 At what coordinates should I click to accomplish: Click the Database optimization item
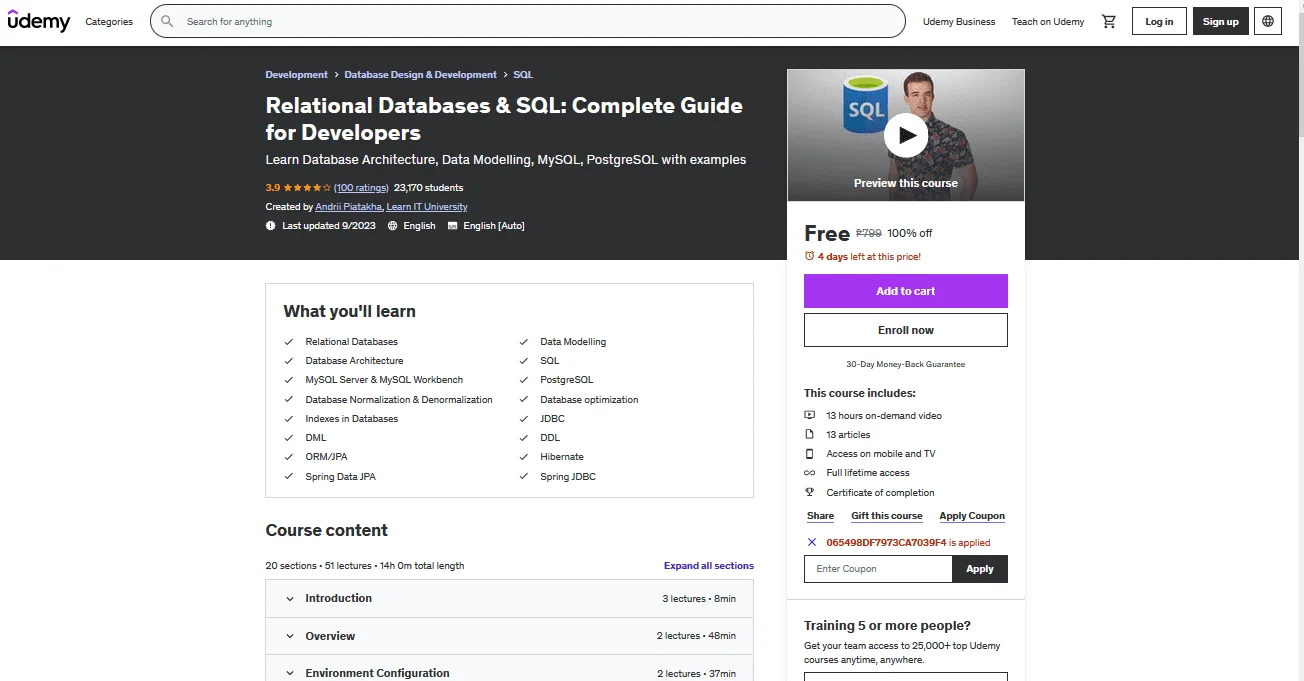589,400
